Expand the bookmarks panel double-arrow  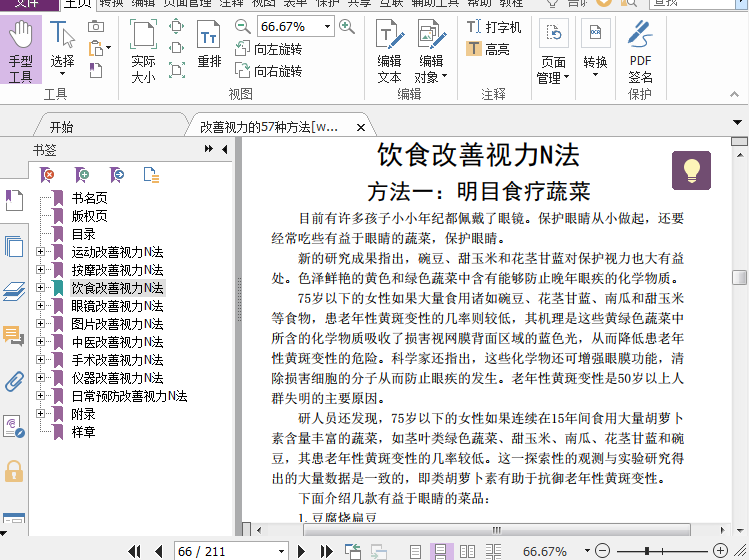pos(209,149)
